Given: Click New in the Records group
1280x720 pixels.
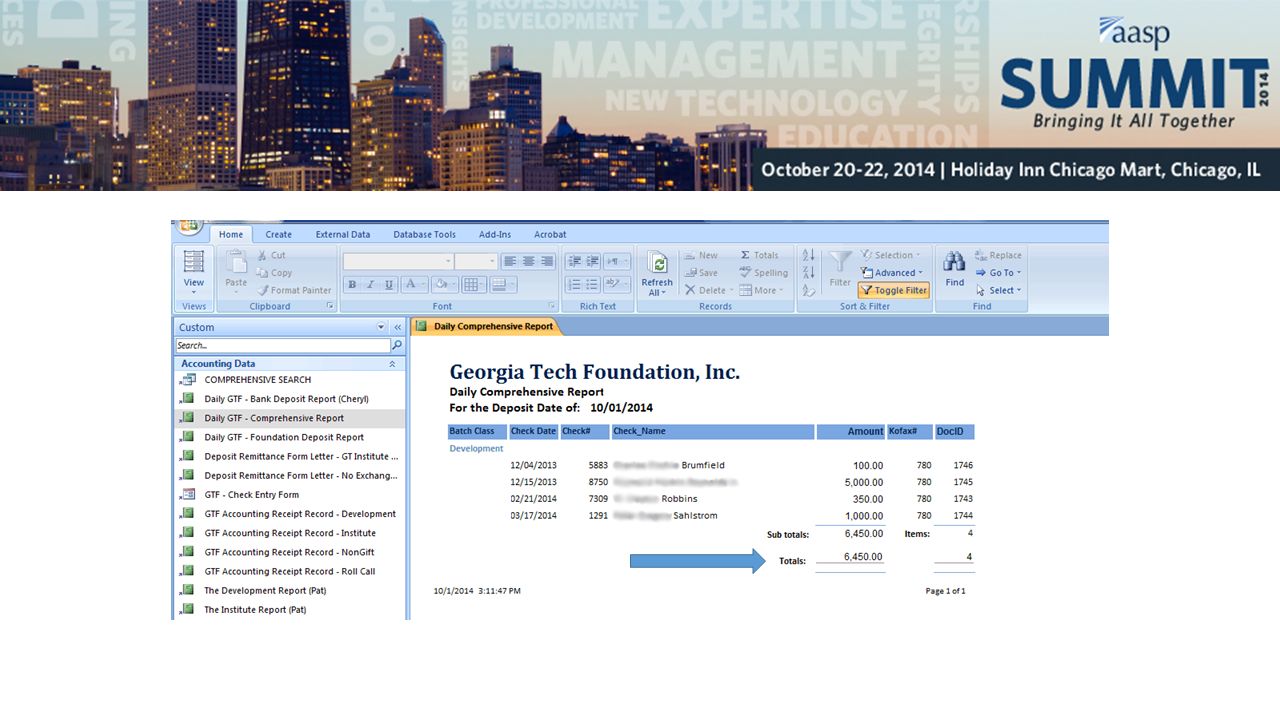Looking at the screenshot, I should tap(701, 255).
